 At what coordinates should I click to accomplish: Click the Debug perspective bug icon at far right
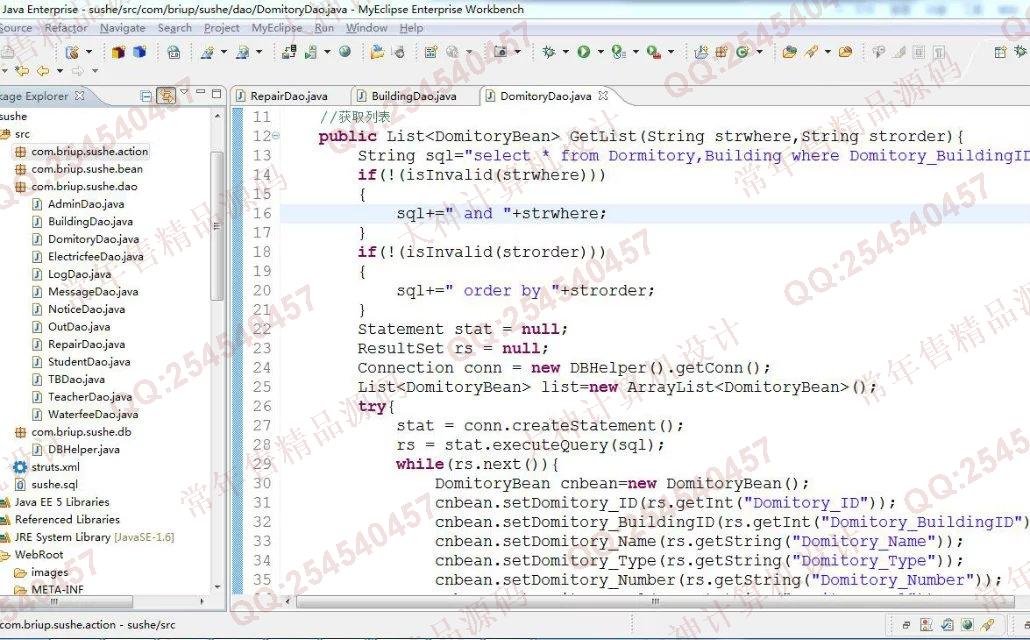(1021, 52)
